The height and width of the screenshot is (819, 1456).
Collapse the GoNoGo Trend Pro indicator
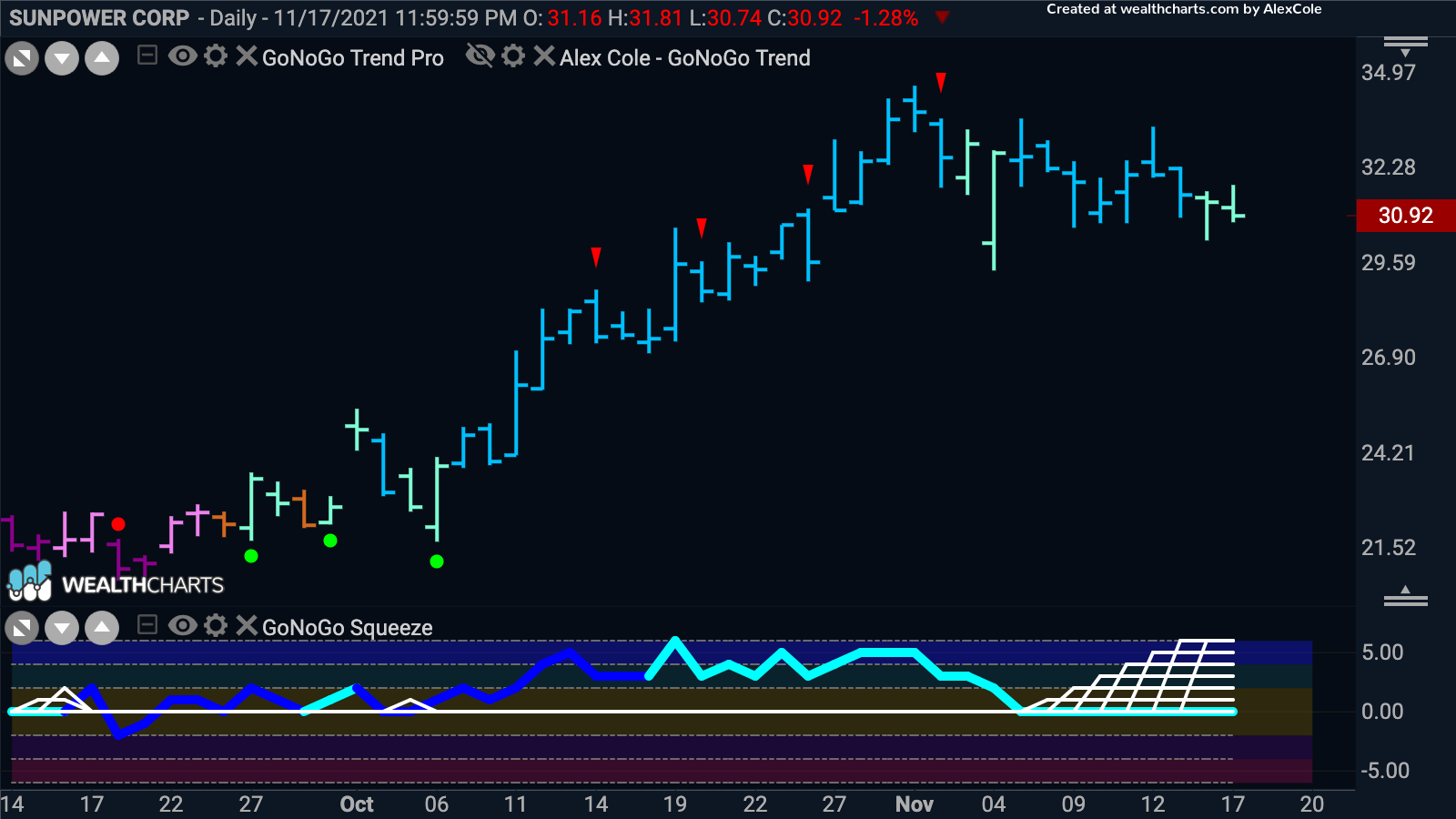pyautogui.click(x=147, y=56)
